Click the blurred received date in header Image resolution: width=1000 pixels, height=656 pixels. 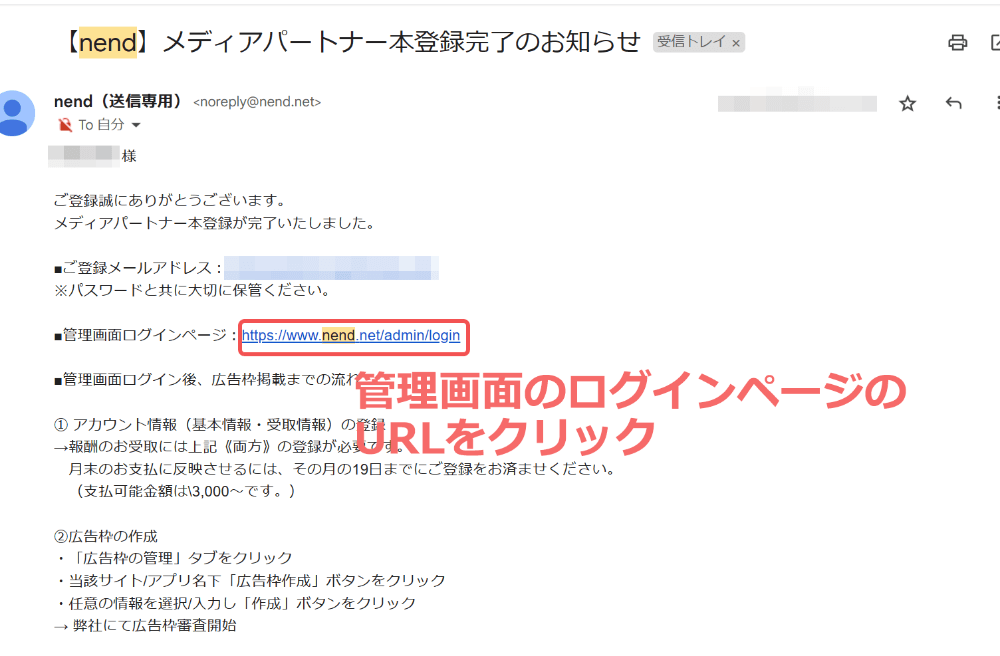point(797,103)
